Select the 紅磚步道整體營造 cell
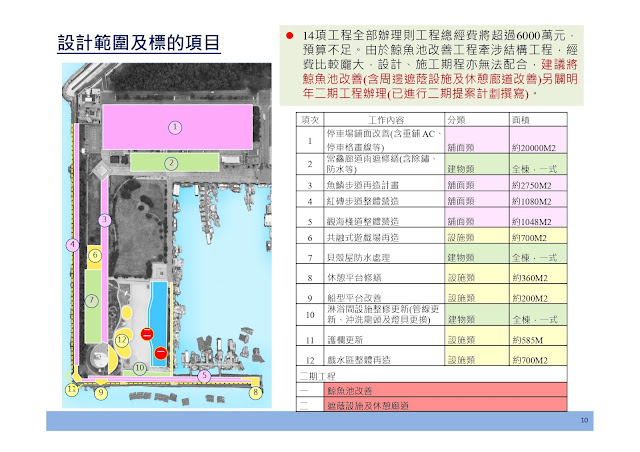 (x=384, y=199)
